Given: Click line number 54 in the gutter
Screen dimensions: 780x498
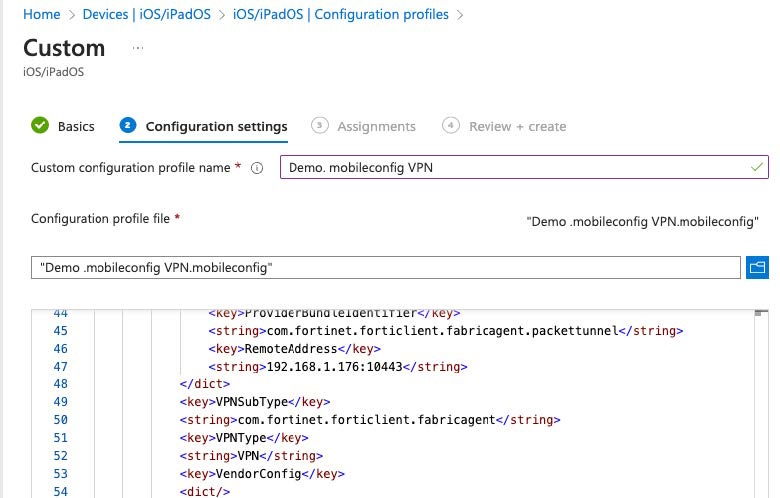Looking at the screenshot, I should click(59, 490).
